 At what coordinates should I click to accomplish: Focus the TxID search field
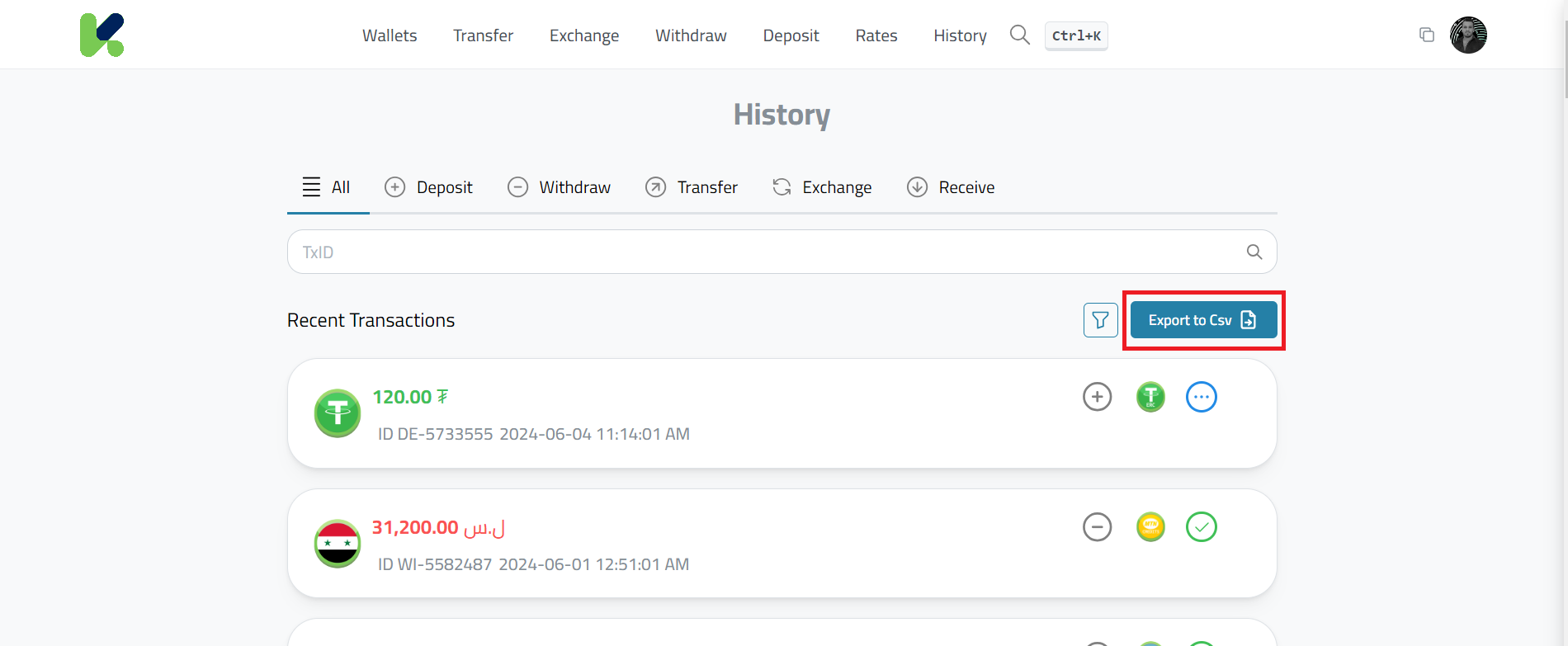click(782, 252)
